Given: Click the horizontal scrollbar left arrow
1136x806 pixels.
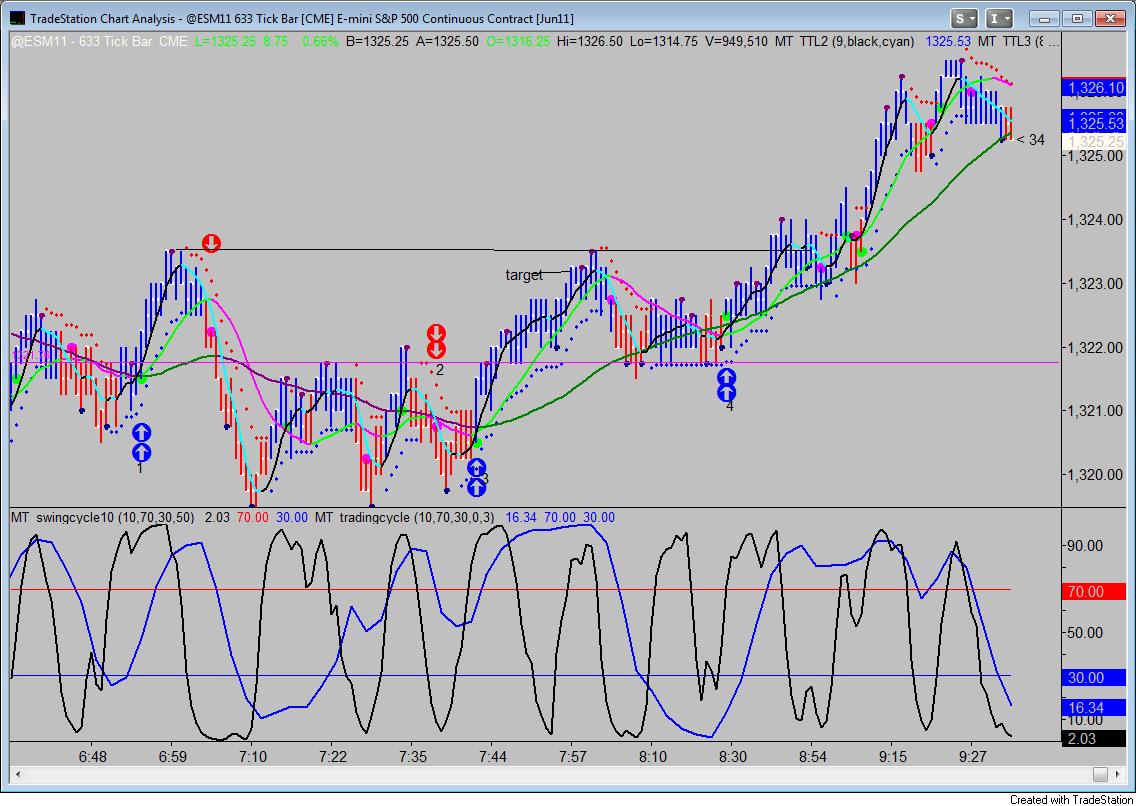Looking at the screenshot, I should [x=17, y=774].
